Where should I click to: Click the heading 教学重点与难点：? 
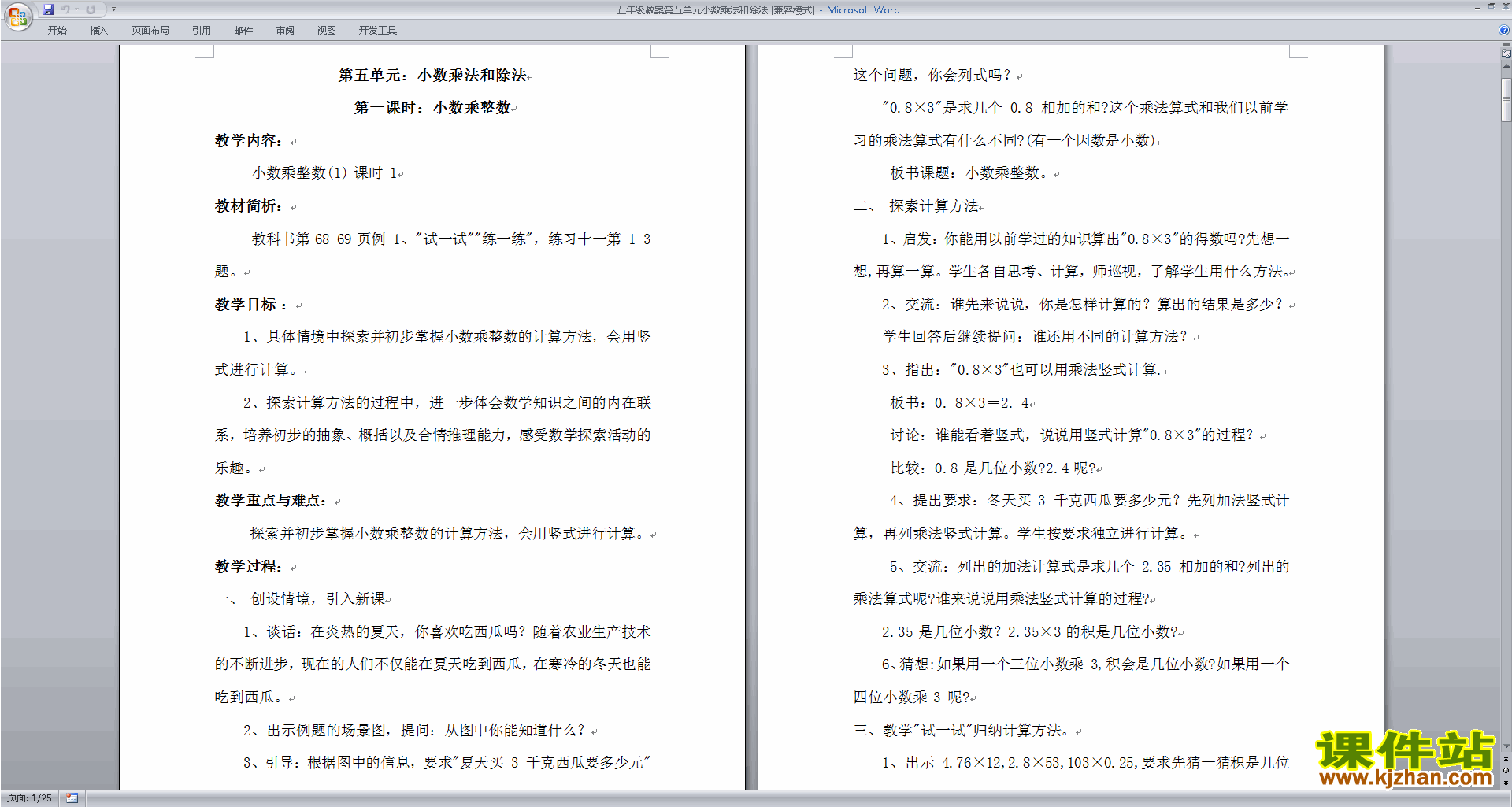point(271,501)
